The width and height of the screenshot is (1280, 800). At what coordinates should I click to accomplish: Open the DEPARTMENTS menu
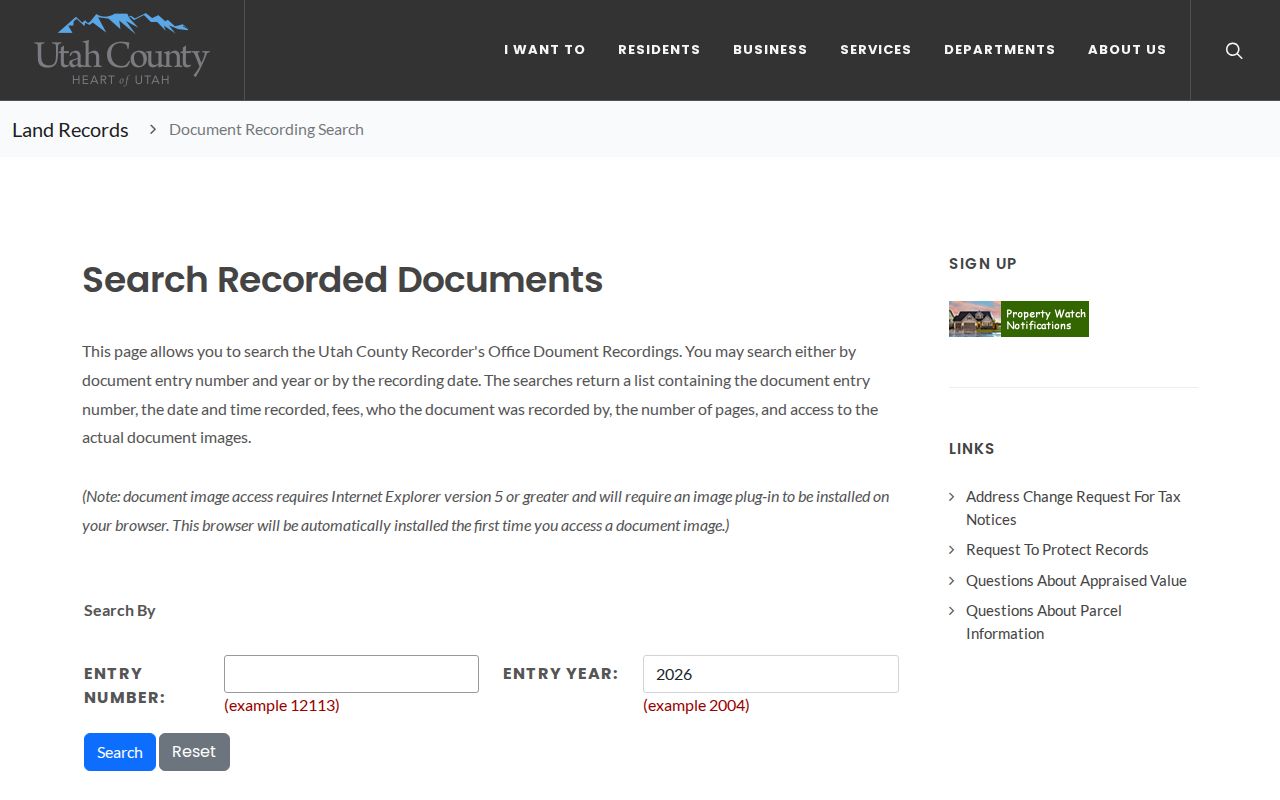[999, 49]
